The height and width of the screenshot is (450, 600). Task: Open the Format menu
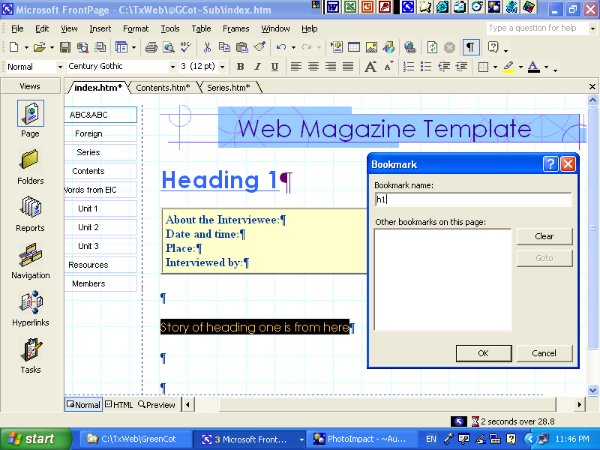(x=135, y=29)
